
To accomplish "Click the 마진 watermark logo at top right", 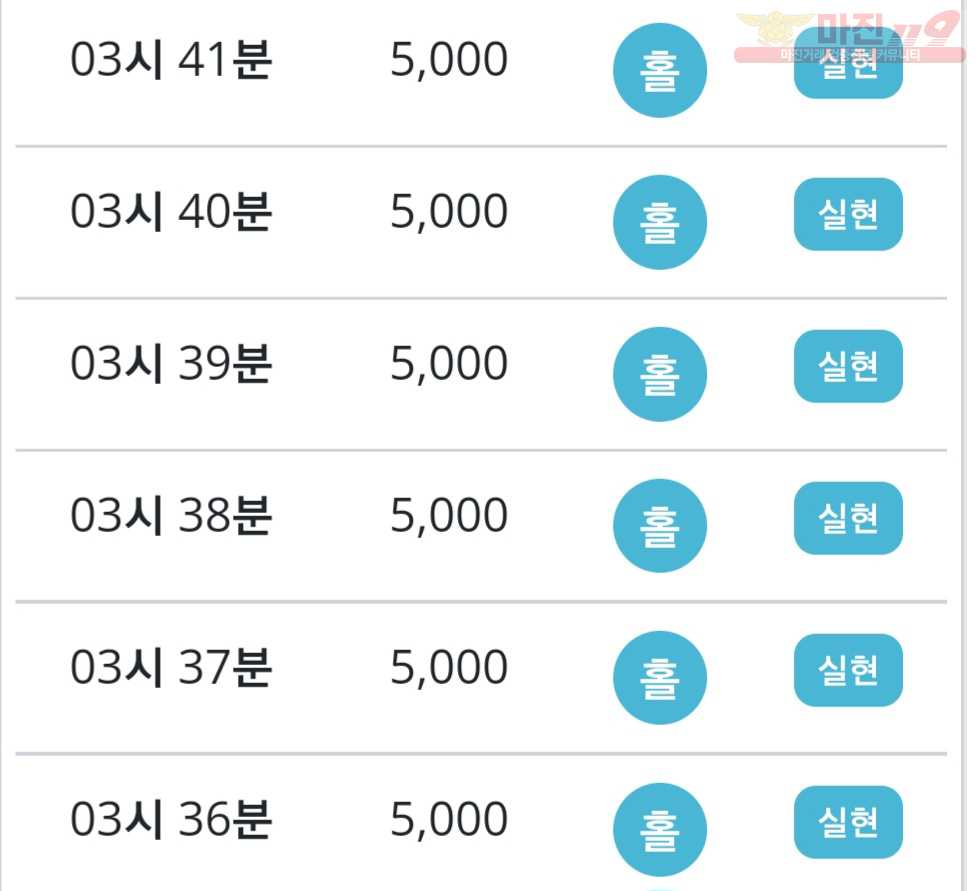I will [850, 36].
